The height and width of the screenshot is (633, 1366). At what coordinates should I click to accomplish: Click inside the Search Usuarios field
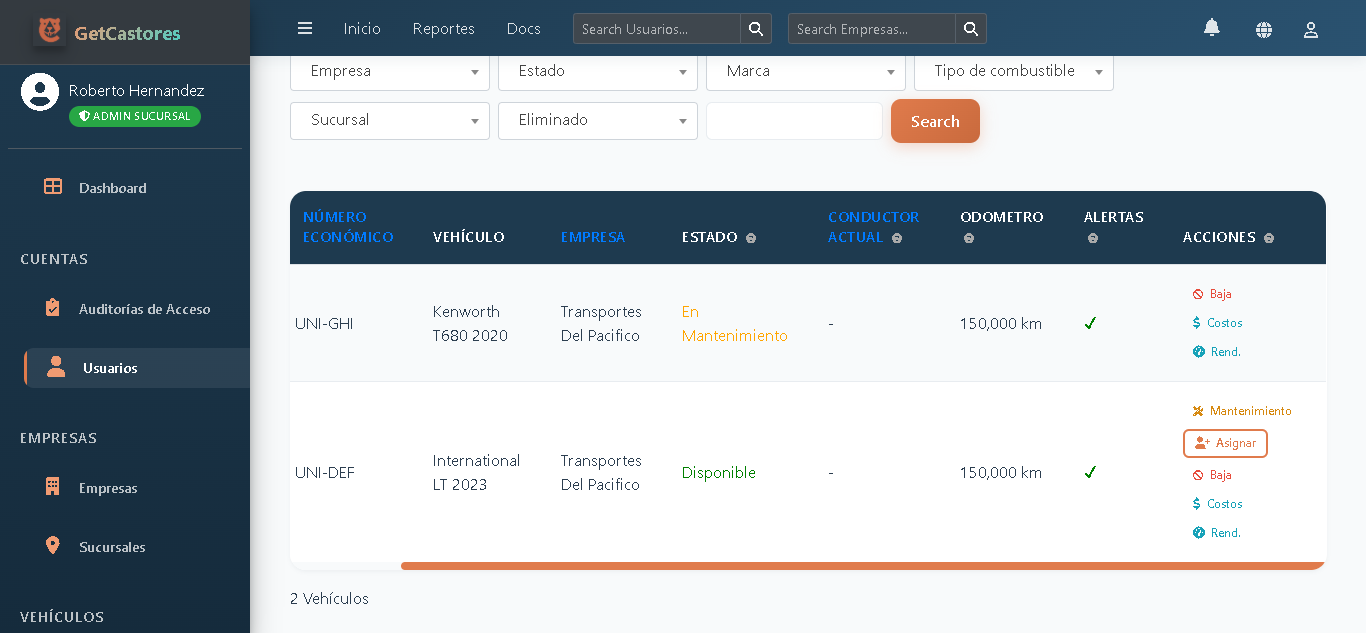pyautogui.click(x=655, y=28)
